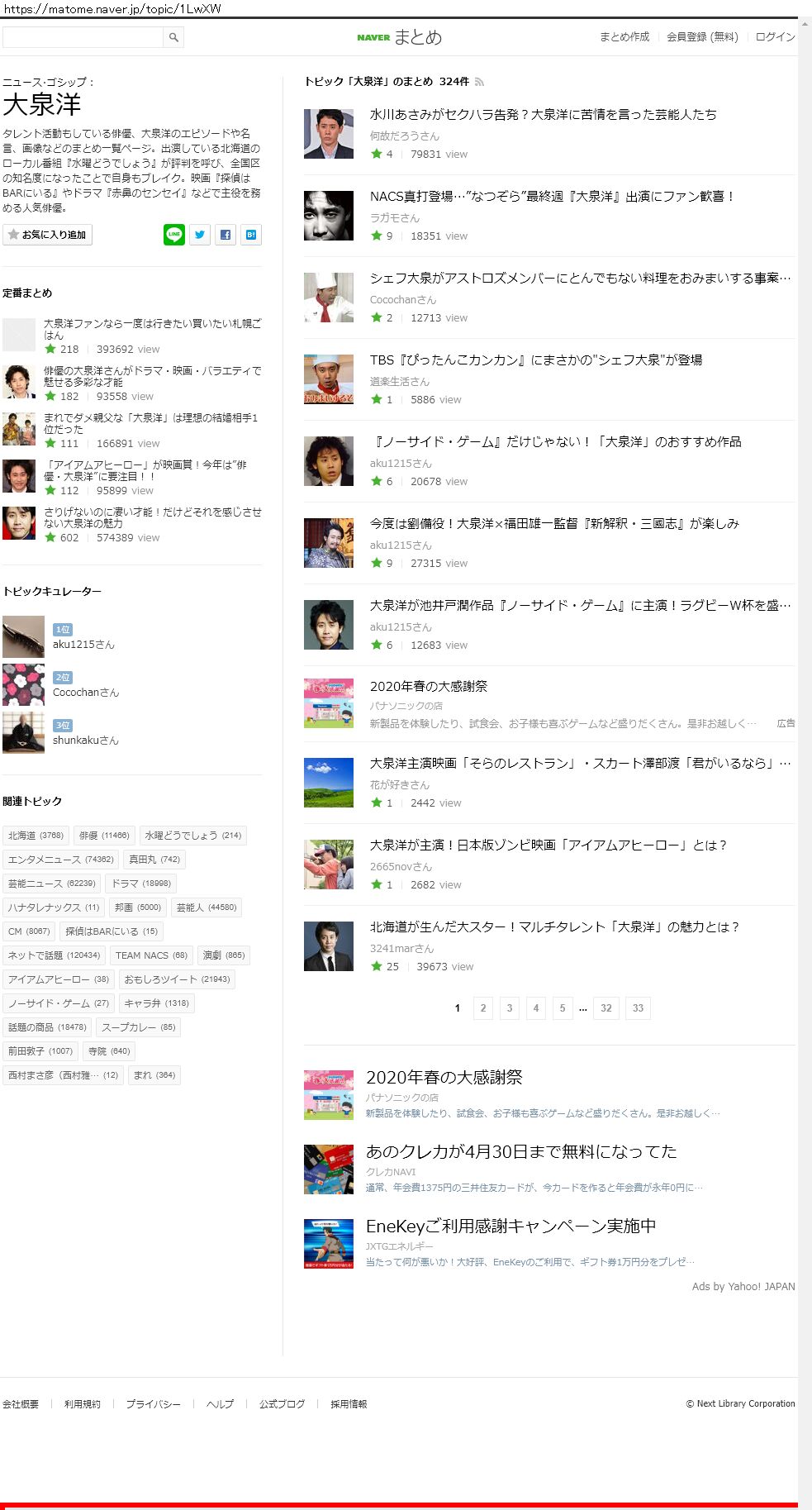812x1510 pixels.
Task: Click the search magnifier icon
Action: click(x=173, y=37)
